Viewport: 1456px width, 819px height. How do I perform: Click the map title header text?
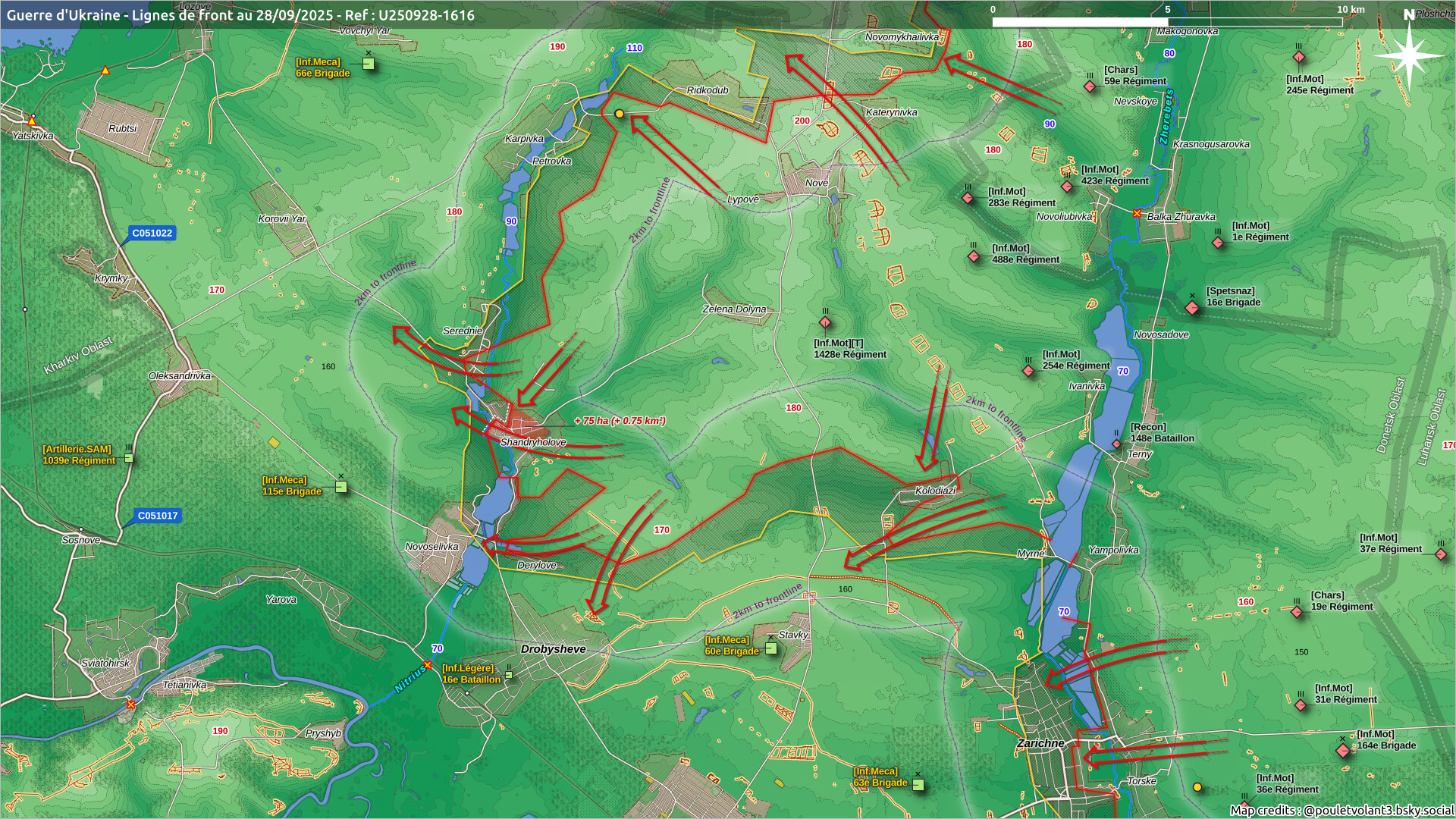pos(240,14)
